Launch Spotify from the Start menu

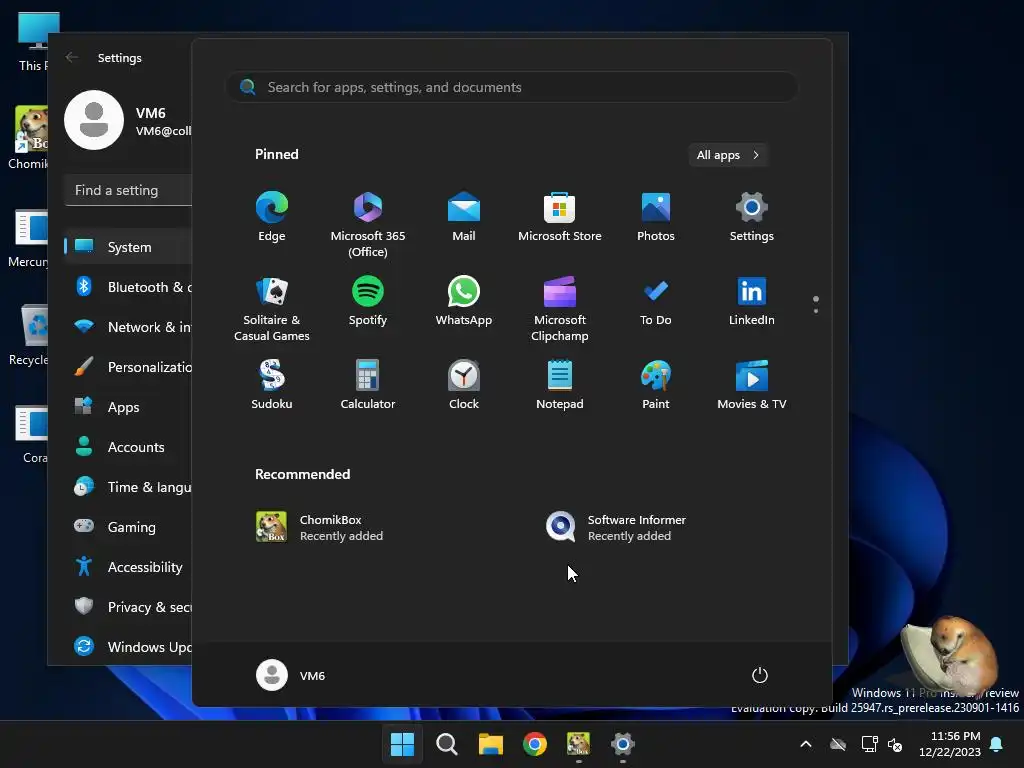coord(368,301)
